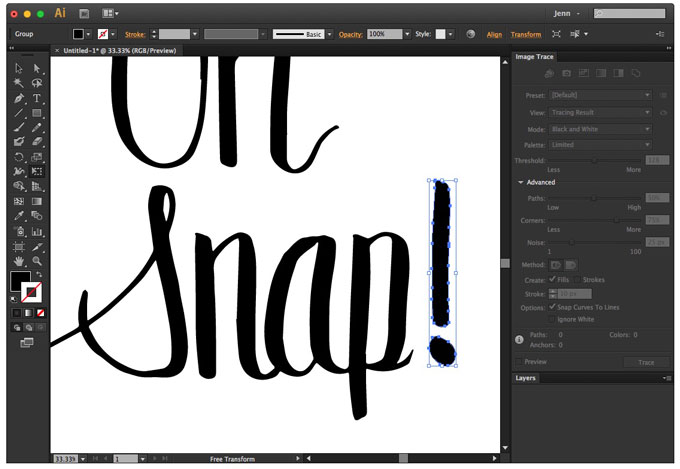Click the Noise slider handle
Image resolution: width=680 pixels, height=469 pixels.
click(x=572, y=243)
